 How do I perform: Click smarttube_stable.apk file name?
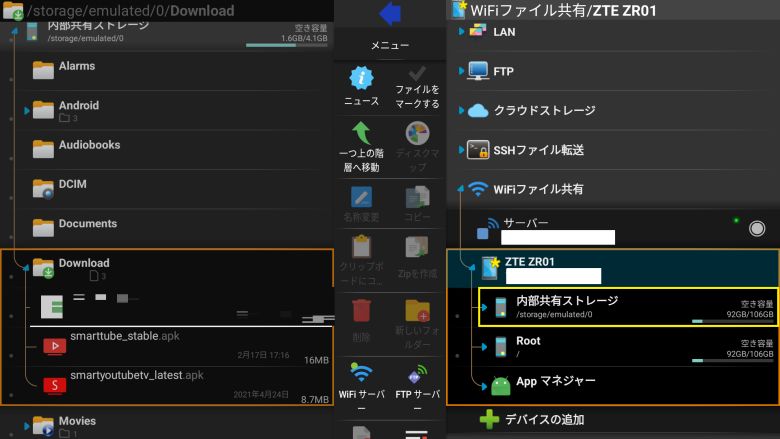[125, 336]
